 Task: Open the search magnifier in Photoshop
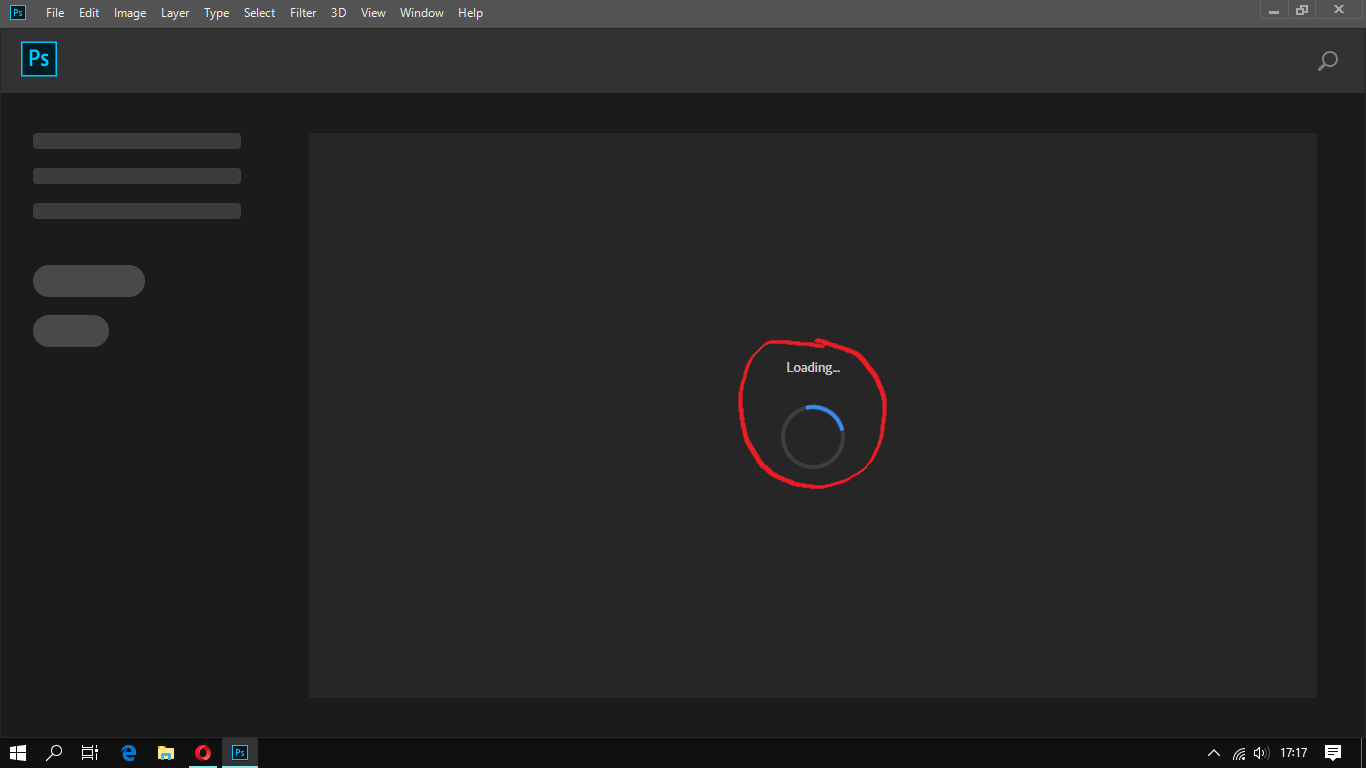point(1327,61)
